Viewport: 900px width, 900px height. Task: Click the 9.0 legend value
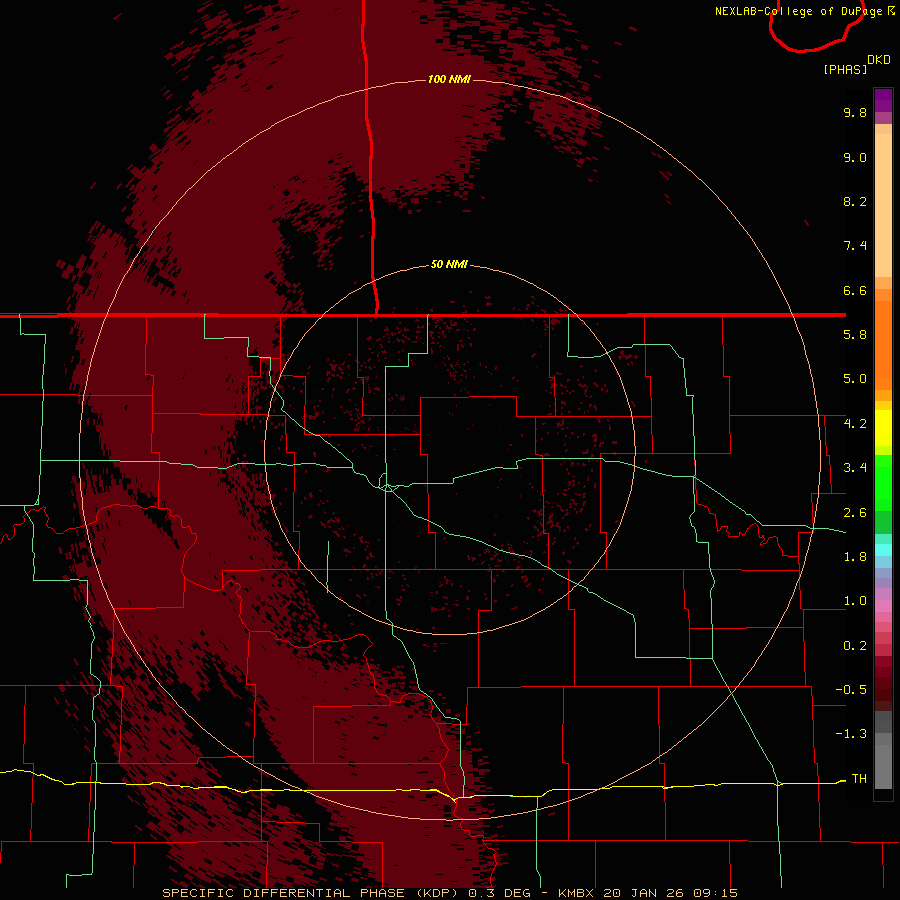point(855,157)
